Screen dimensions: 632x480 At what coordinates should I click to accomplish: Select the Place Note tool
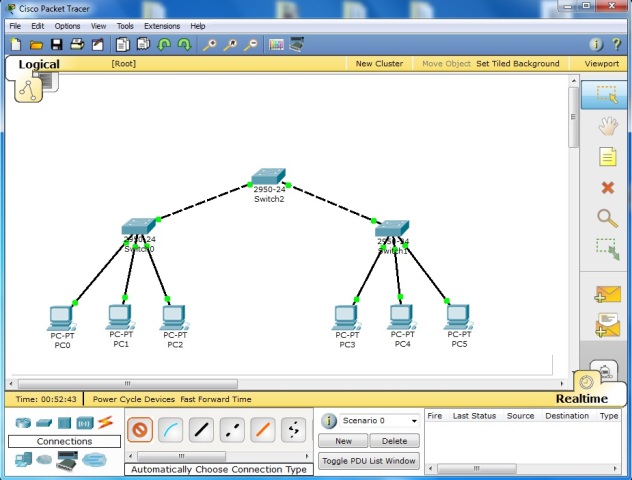click(x=606, y=156)
